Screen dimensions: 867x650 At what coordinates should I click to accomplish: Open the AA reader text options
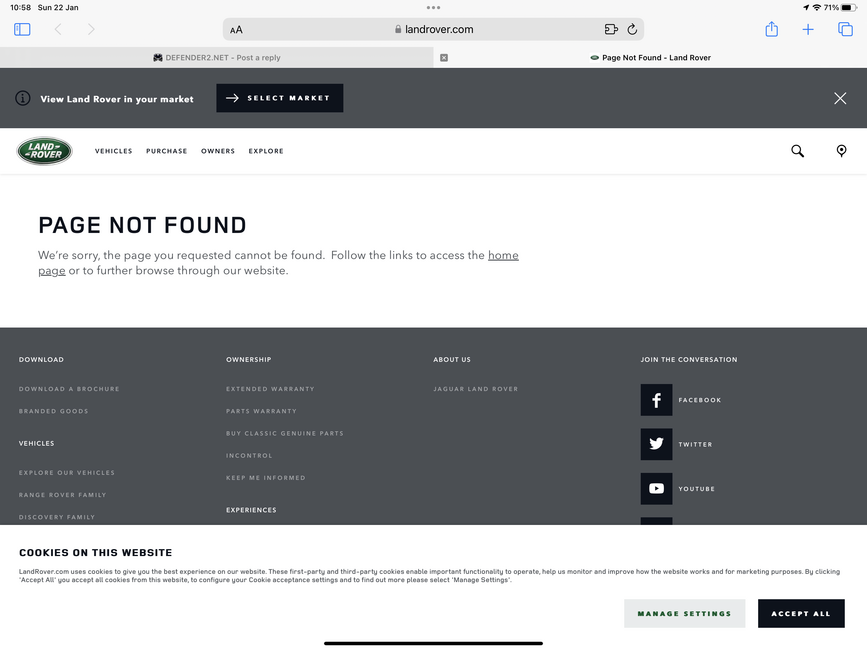coord(236,30)
